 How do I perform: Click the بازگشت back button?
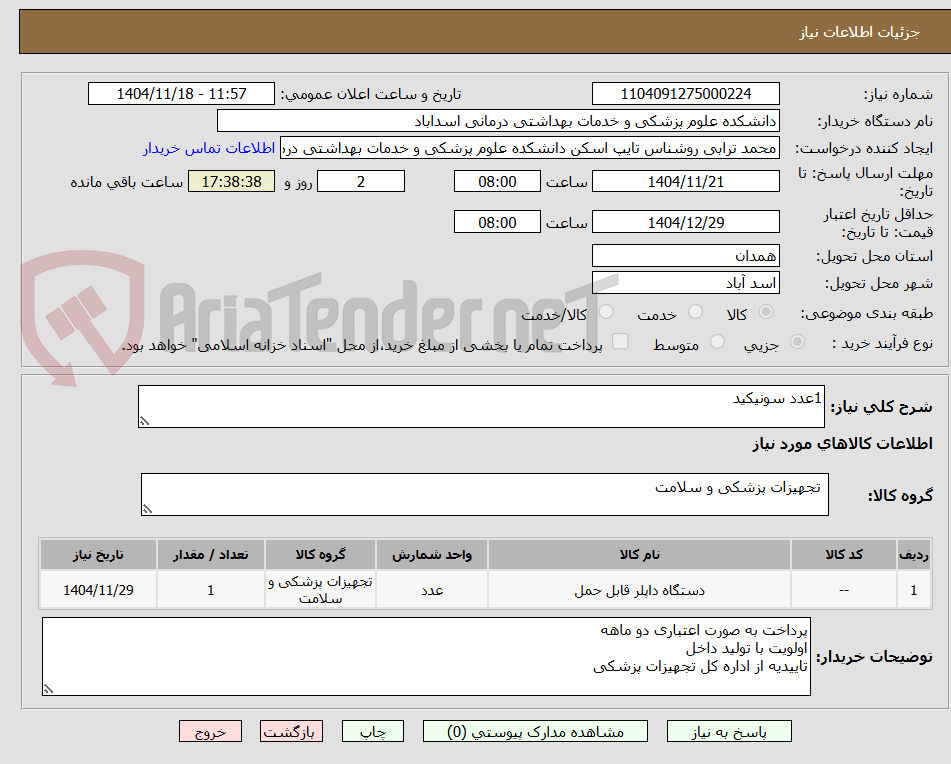[x=291, y=731]
